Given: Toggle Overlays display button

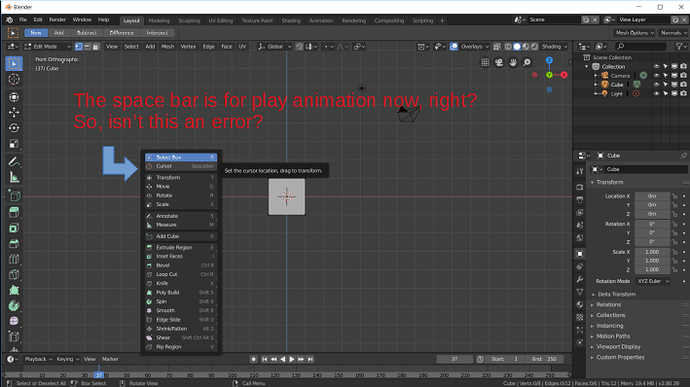Looking at the screenshot, I should click(x=454, y=47).
